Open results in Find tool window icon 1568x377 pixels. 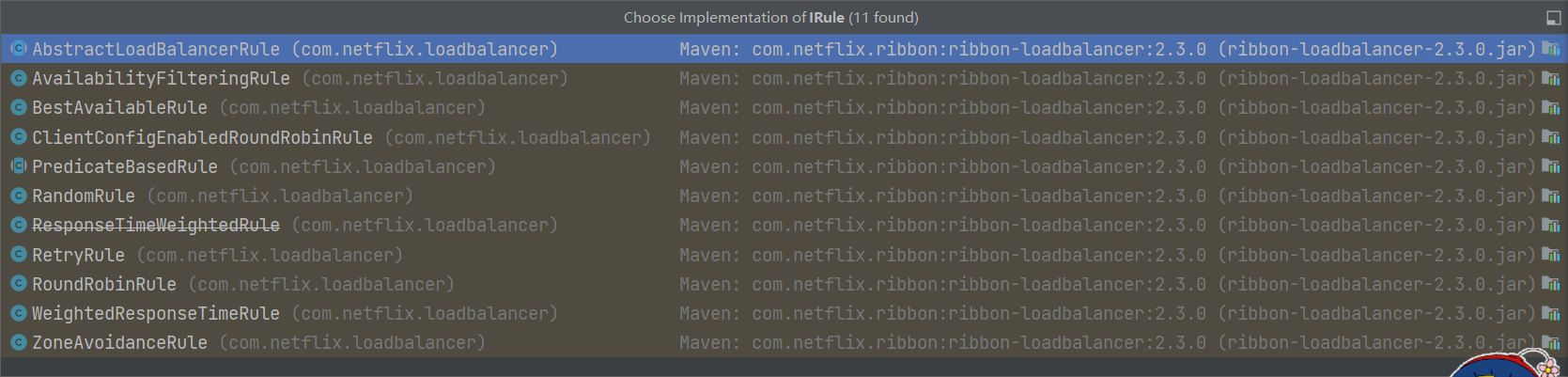pos(1553,18)
